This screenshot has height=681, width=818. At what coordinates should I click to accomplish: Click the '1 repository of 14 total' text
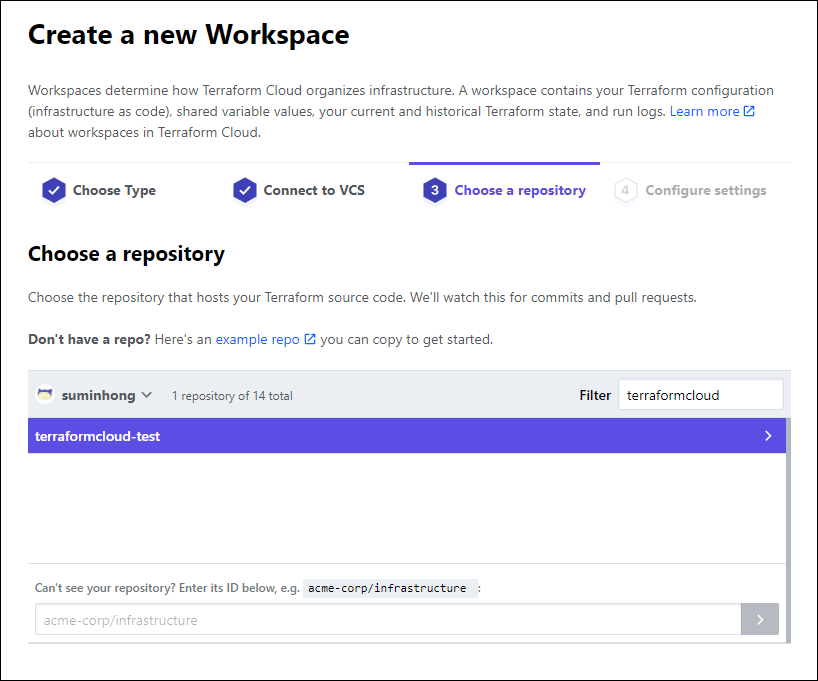tap(232, 396)
